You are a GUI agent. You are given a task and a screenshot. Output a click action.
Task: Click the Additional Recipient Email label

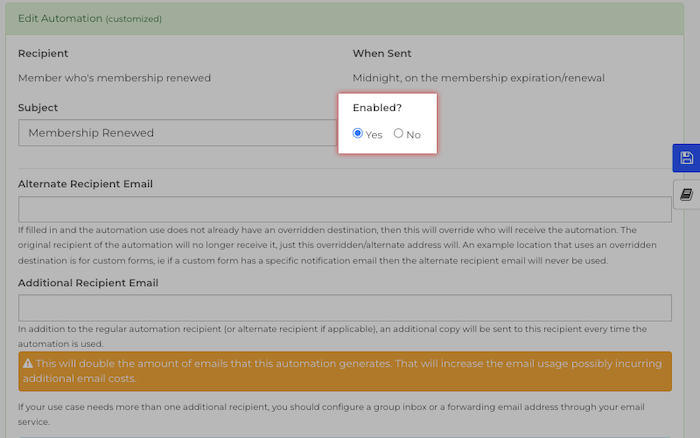[88, 283]
